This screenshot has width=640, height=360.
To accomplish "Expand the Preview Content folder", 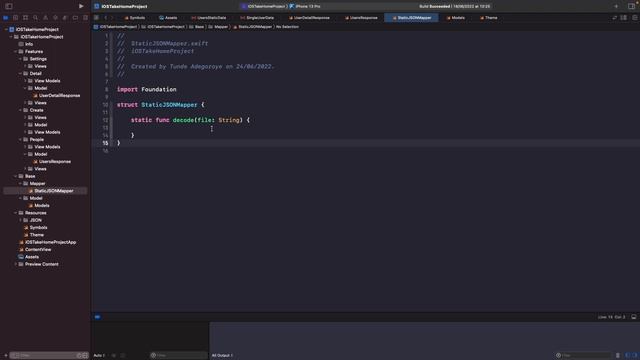I will click(x=16, y=264).
